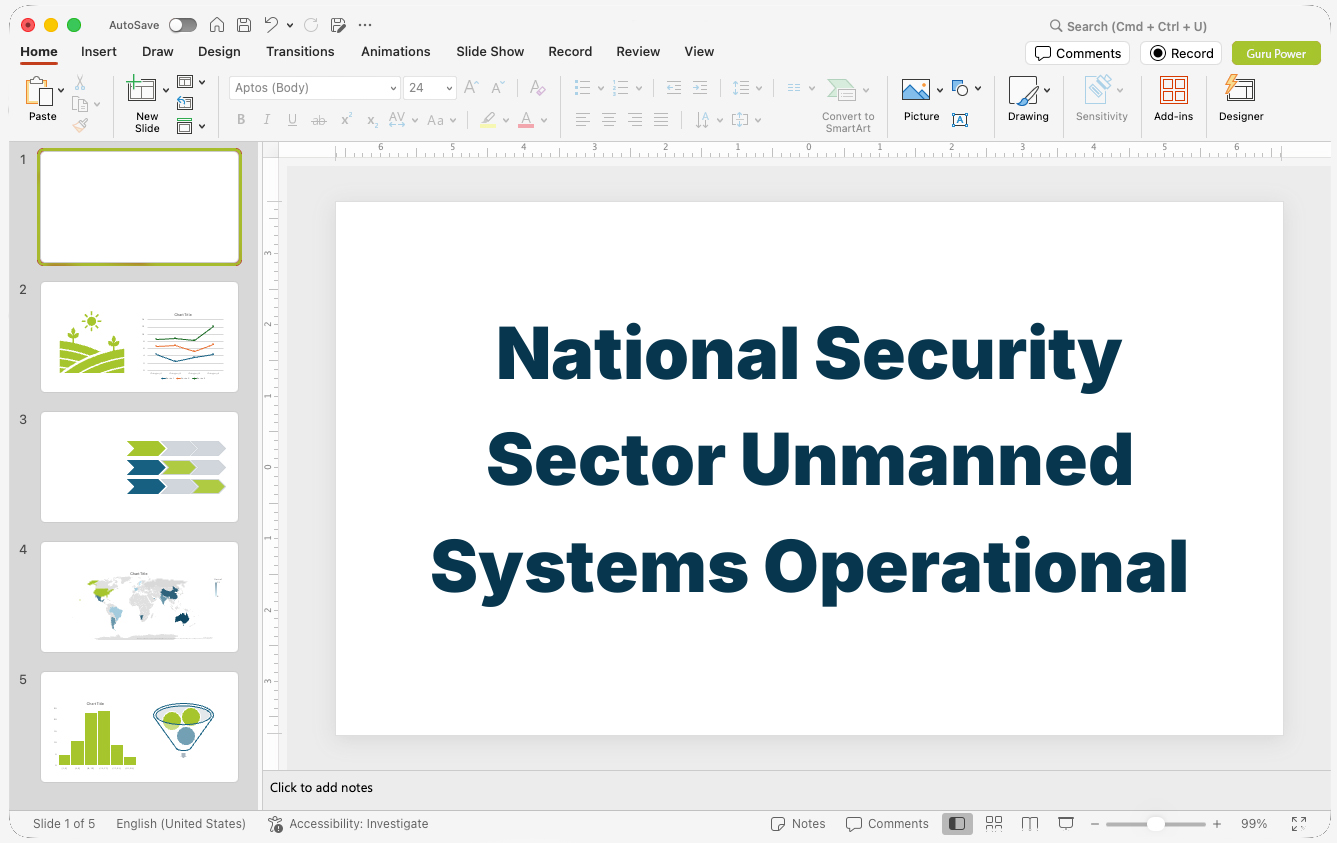Expand the New Slide layout arrow
Viewport: 1337px width, 843px height.
[x=166, y=90]
